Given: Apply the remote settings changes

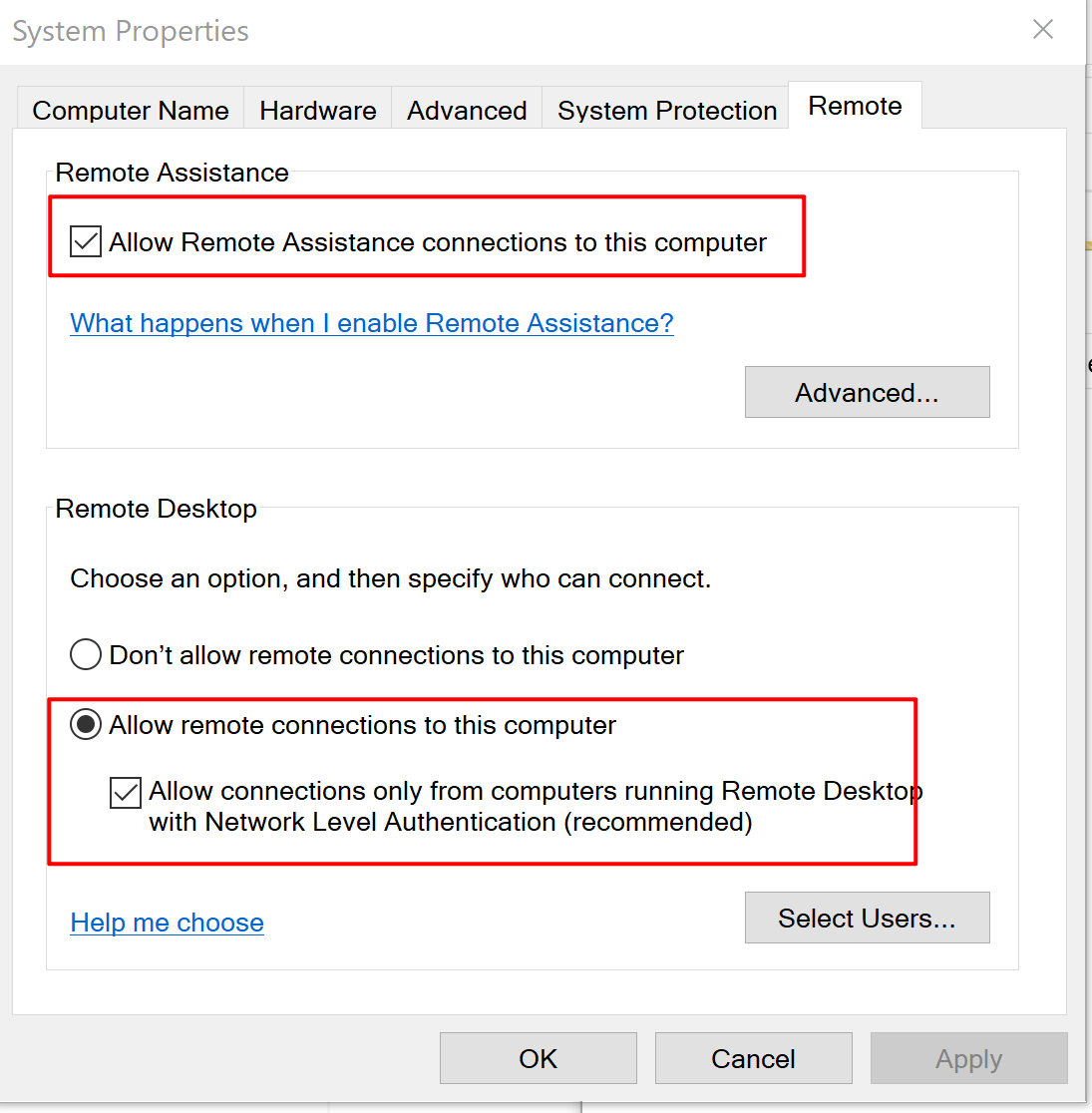Looking at the screenshot, I should (968, 1058).
